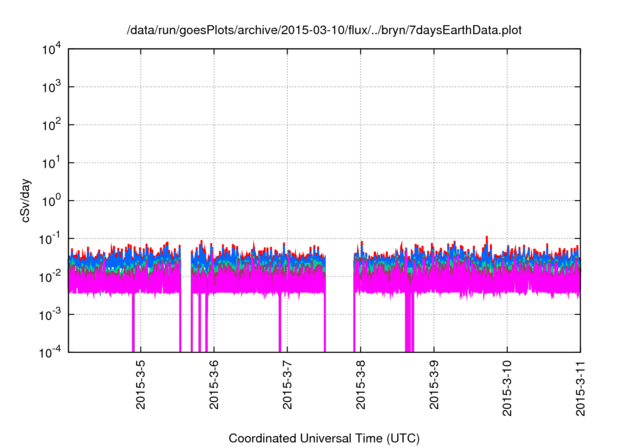The height and width of the screenshot is (448, 640).
Task: Click the 10^1 y-axis tick label
Action: pos(52,163)
